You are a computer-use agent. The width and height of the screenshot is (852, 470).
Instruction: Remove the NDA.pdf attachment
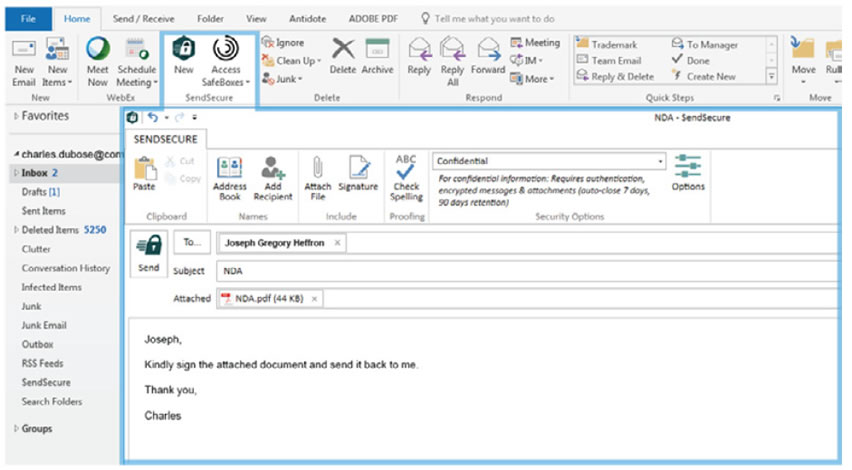[x=314, y=299]
